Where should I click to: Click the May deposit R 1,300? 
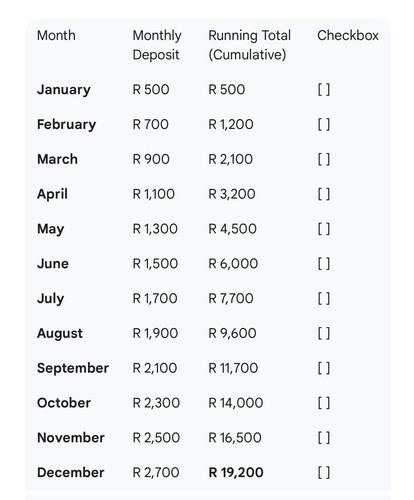pyautogui.click(x=155, y=229)
